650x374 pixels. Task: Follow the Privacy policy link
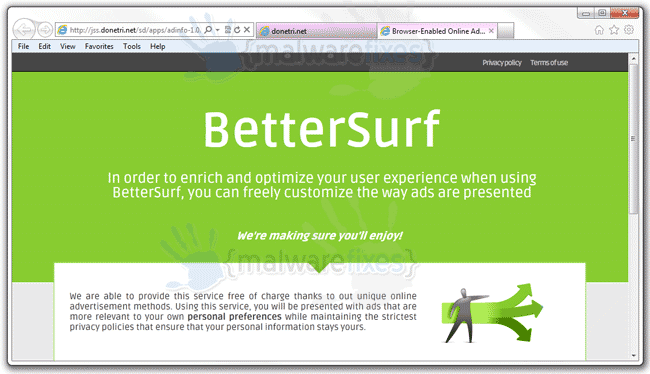[502, 63]
